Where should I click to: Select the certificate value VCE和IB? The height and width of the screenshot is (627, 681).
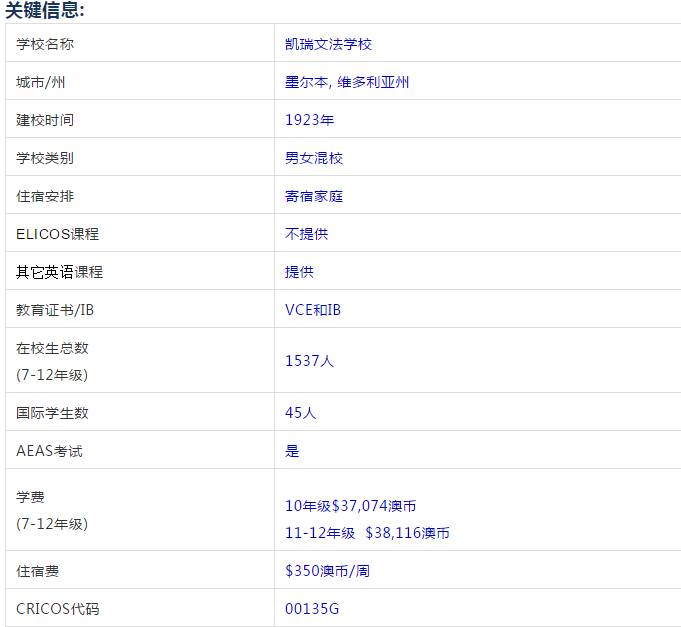pos(312,310)
